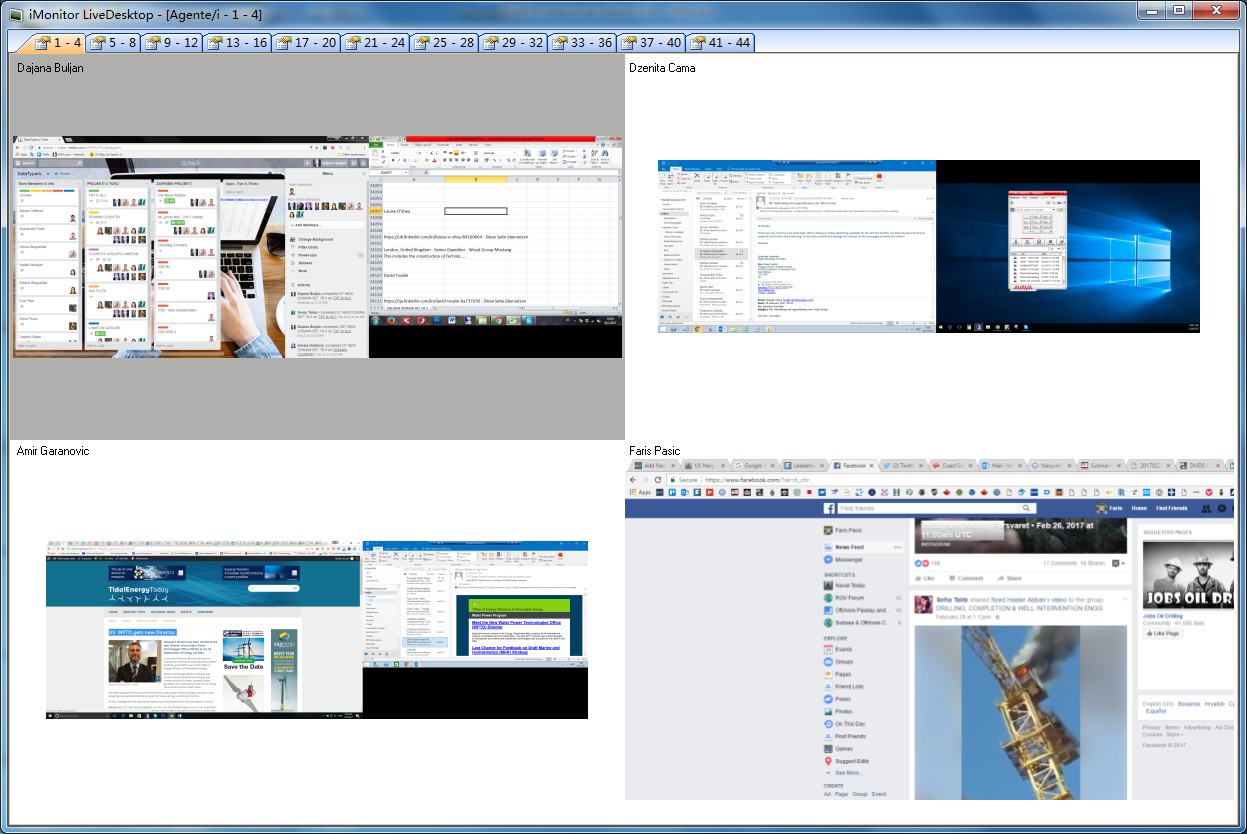This screenshot has height=834, width=1247.
Task: Click the Groups icon in Facebook sidebar
Action: (x=828, y=662)
